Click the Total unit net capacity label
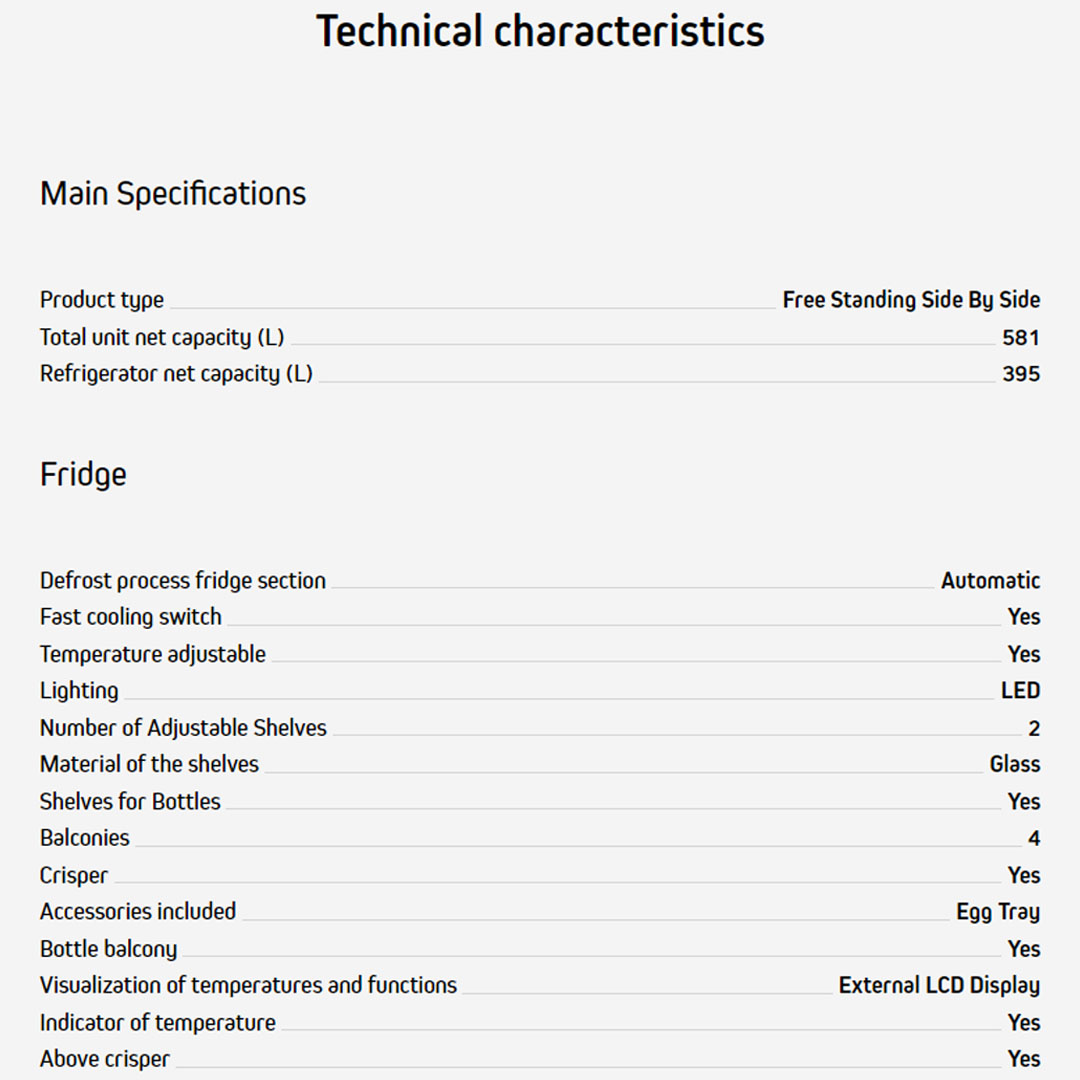The image size is (1080, 1080). coord(162,337)
